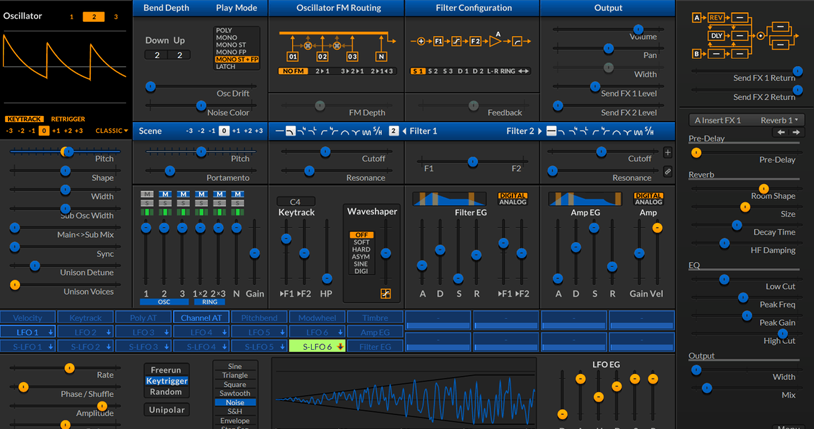Click the FX routing DLY block
This screenshot has height=429, width=814.
click(x=717, y=36)
